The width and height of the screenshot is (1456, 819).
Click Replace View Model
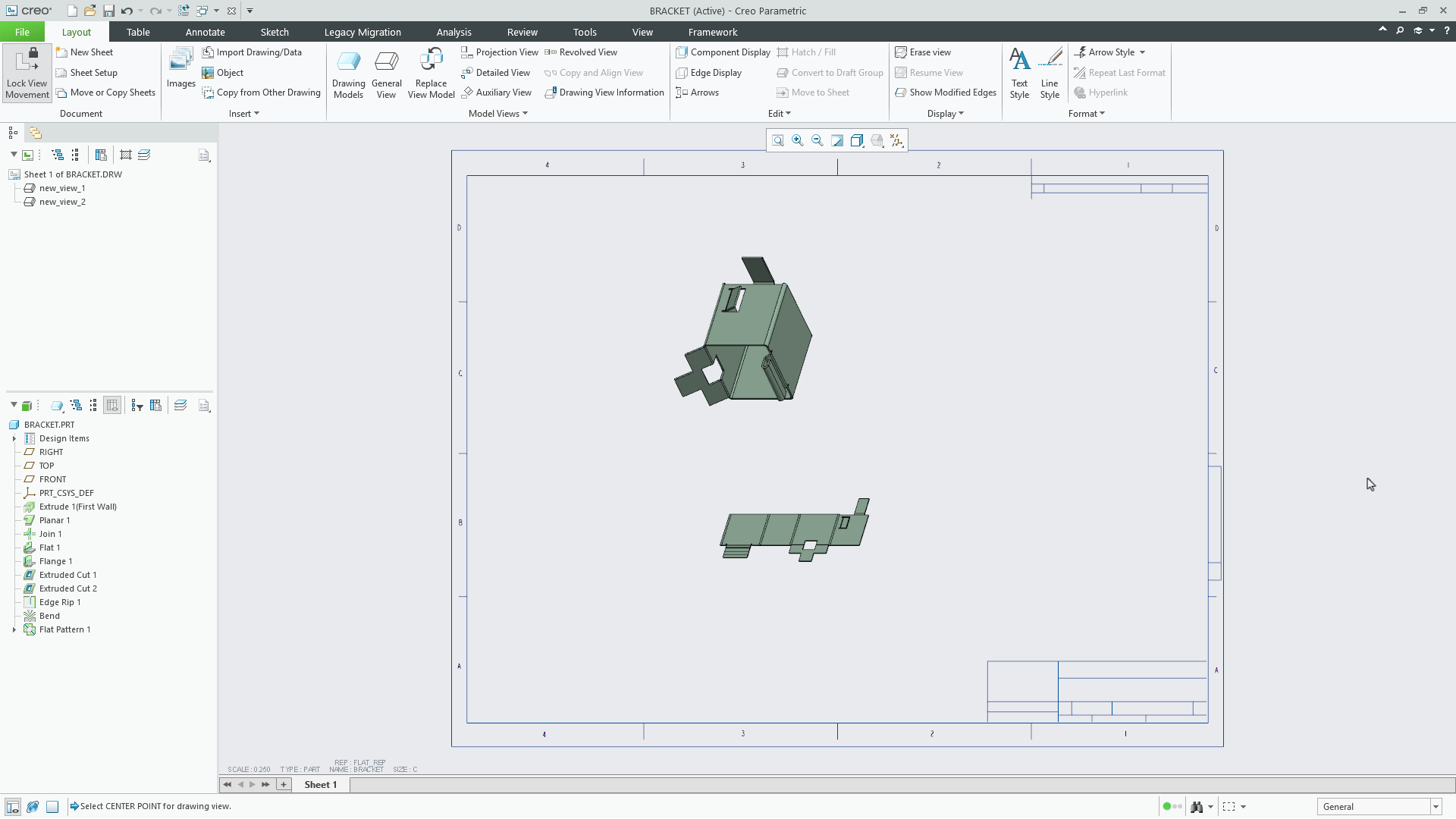pyautogui.click(x=431, y=74)
